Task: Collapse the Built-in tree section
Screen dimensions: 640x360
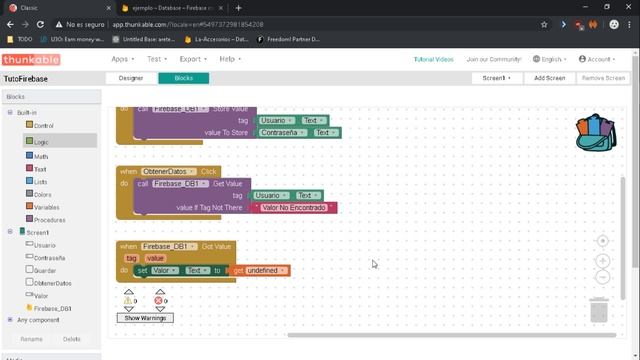Action: tap(10, 112)
